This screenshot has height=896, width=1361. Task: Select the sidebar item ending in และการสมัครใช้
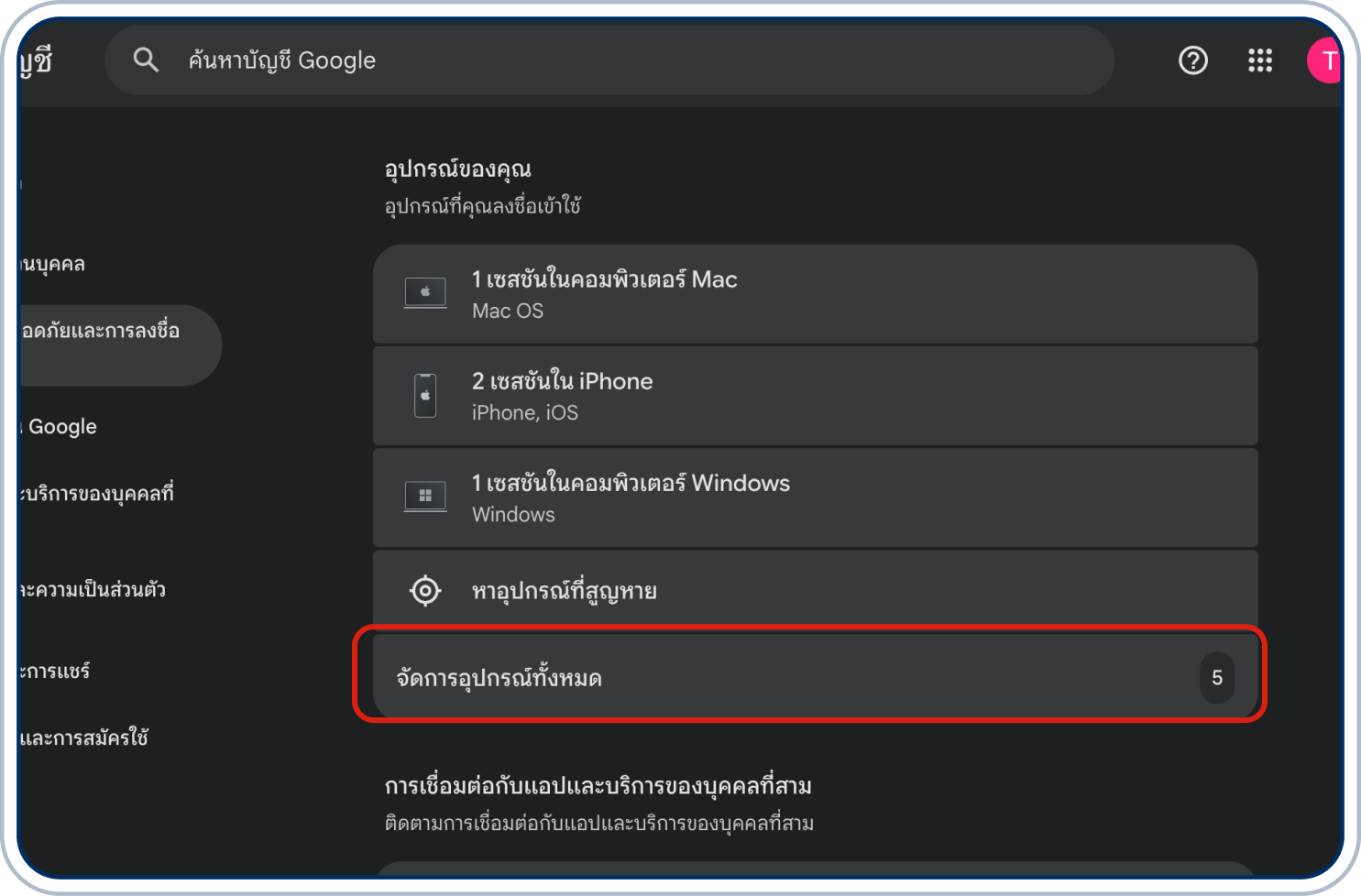point(83,738)
